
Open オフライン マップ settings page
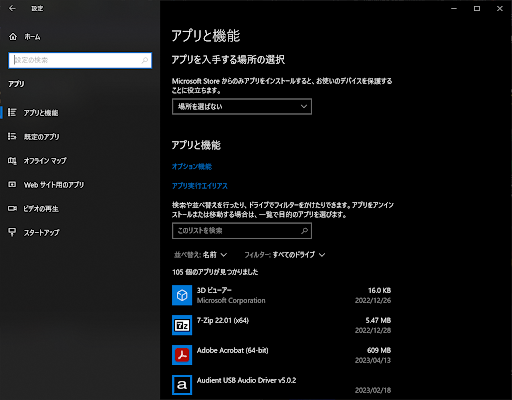pos(45,161)
